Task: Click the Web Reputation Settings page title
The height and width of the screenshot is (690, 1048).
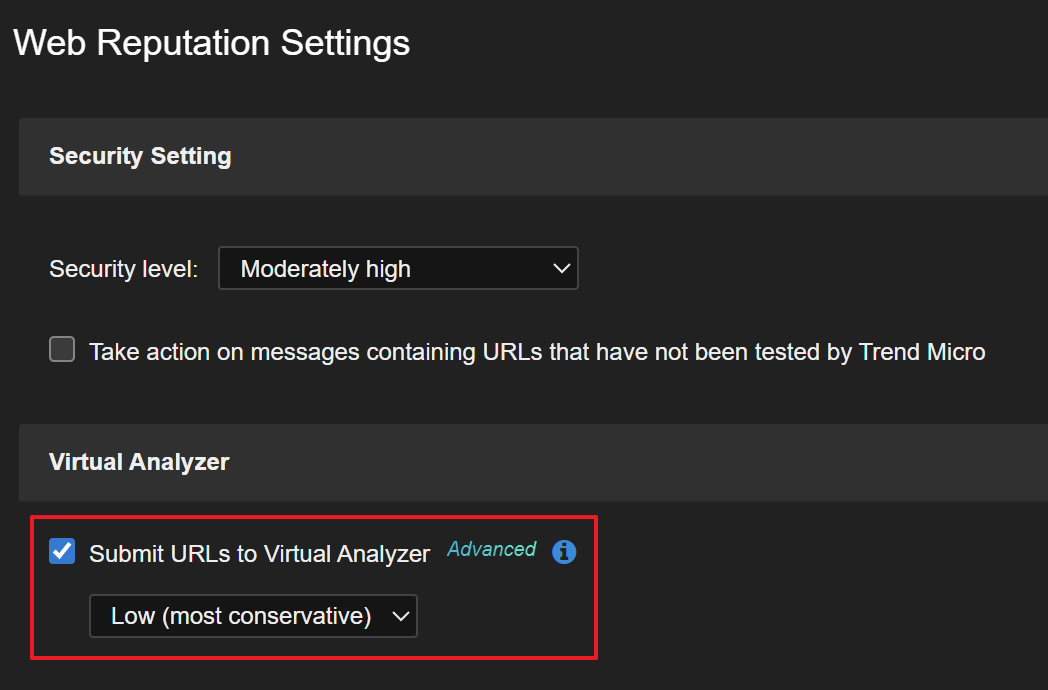Action: click(x=212, y=43)
